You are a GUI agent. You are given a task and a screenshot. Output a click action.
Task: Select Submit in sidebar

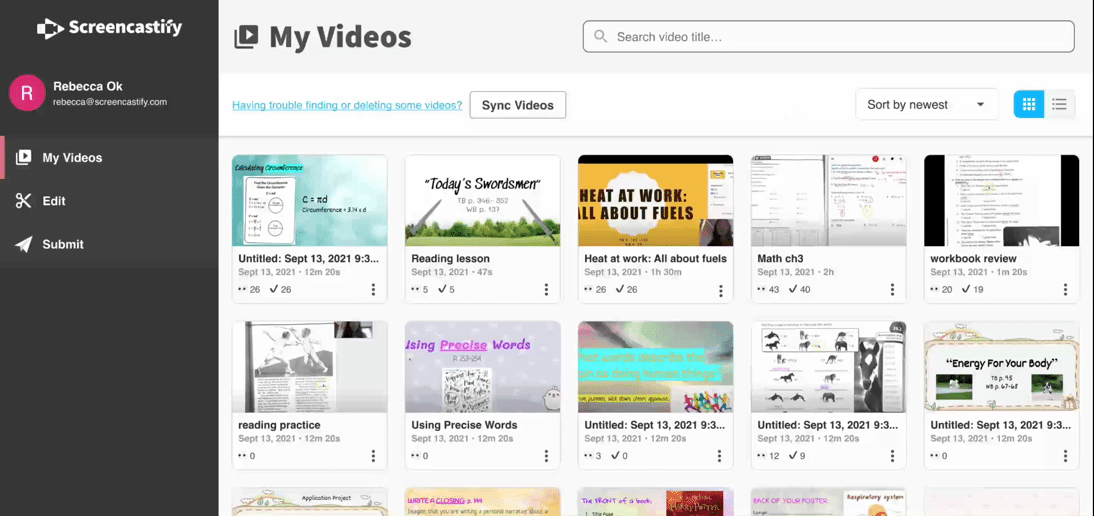109,244
